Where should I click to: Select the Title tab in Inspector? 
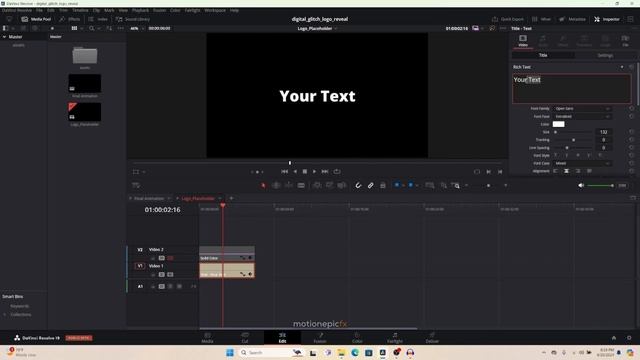(543, 55)
